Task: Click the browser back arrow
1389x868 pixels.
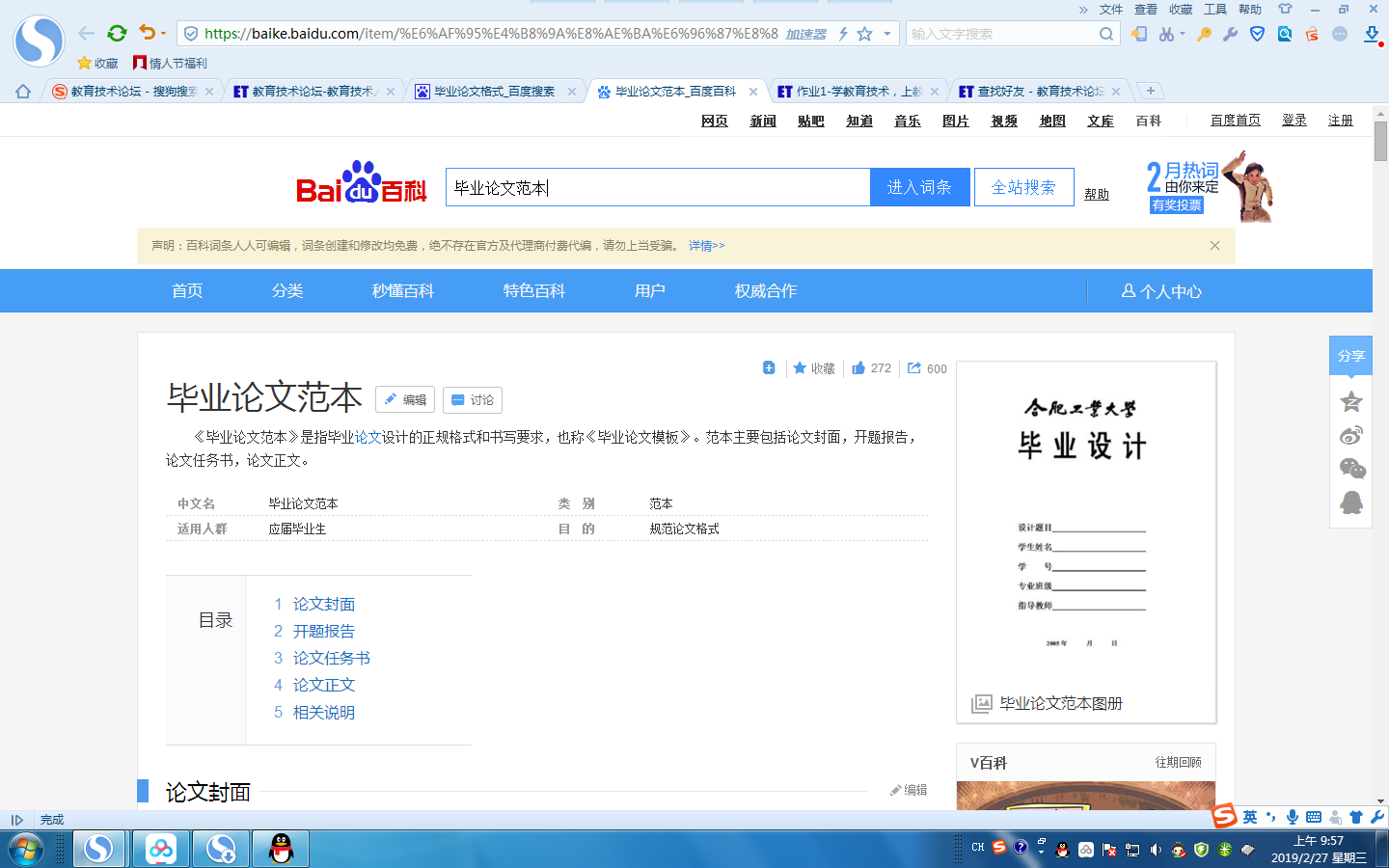Action: 87,33
